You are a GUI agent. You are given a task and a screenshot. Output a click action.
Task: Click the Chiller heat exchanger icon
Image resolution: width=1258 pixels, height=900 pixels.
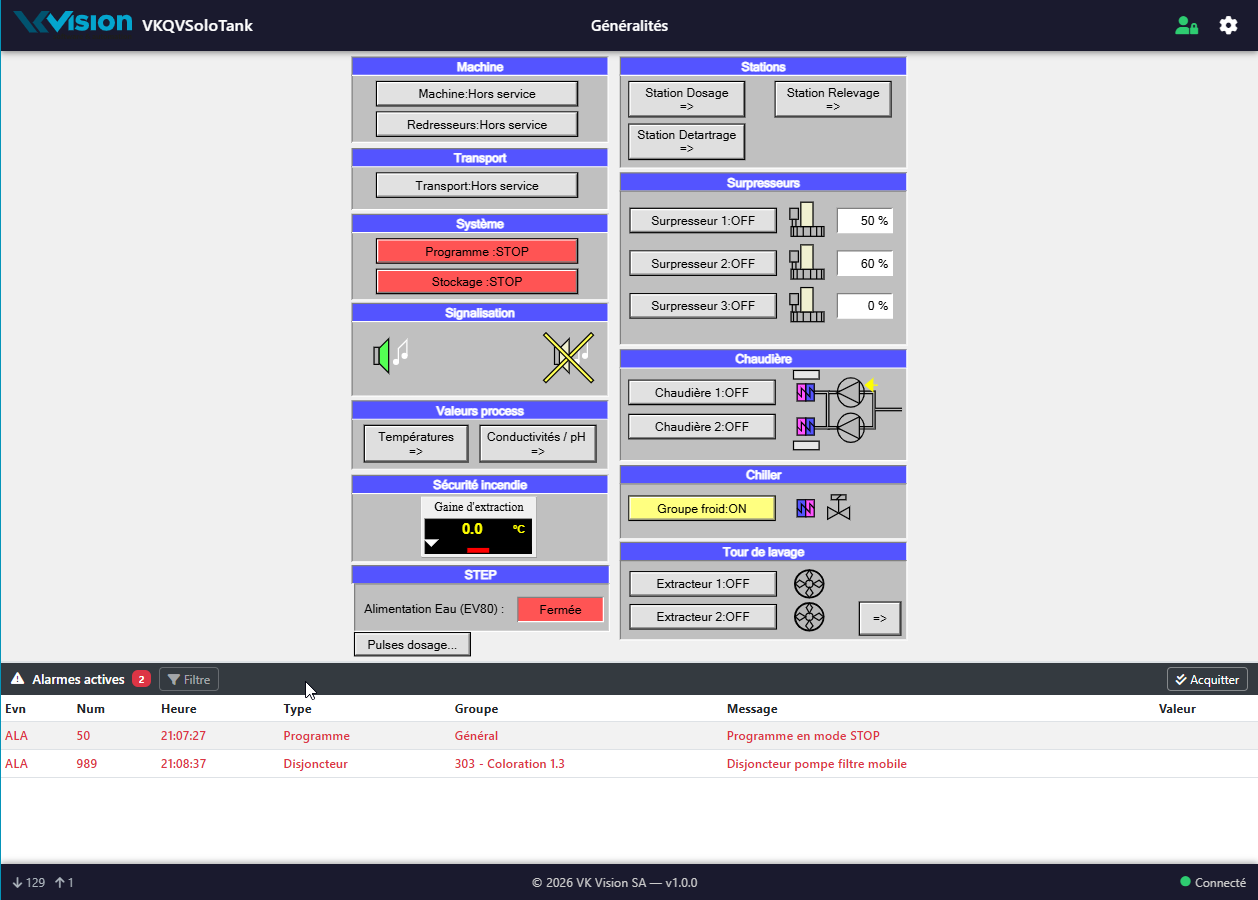click(806, 508)
